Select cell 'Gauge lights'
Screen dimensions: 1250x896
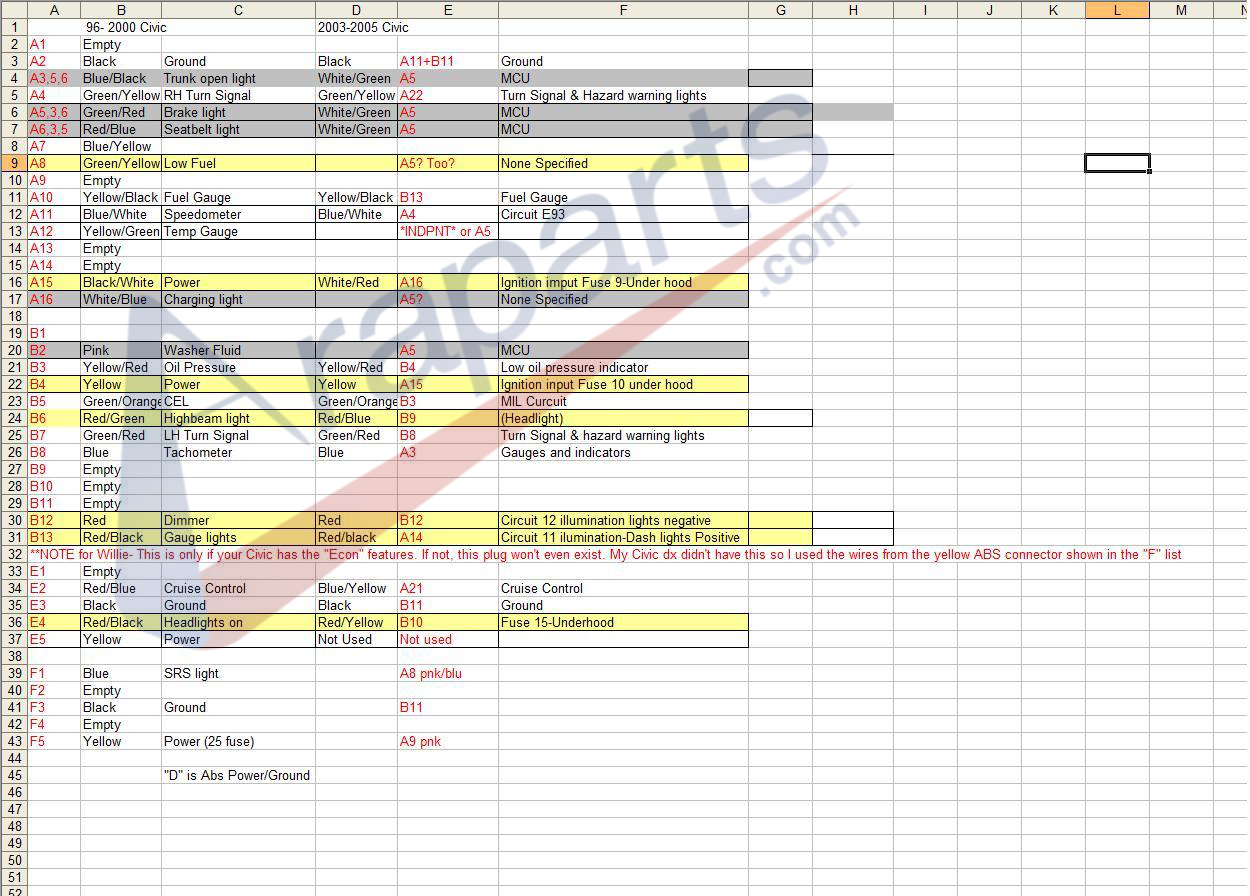click(238, 537)
